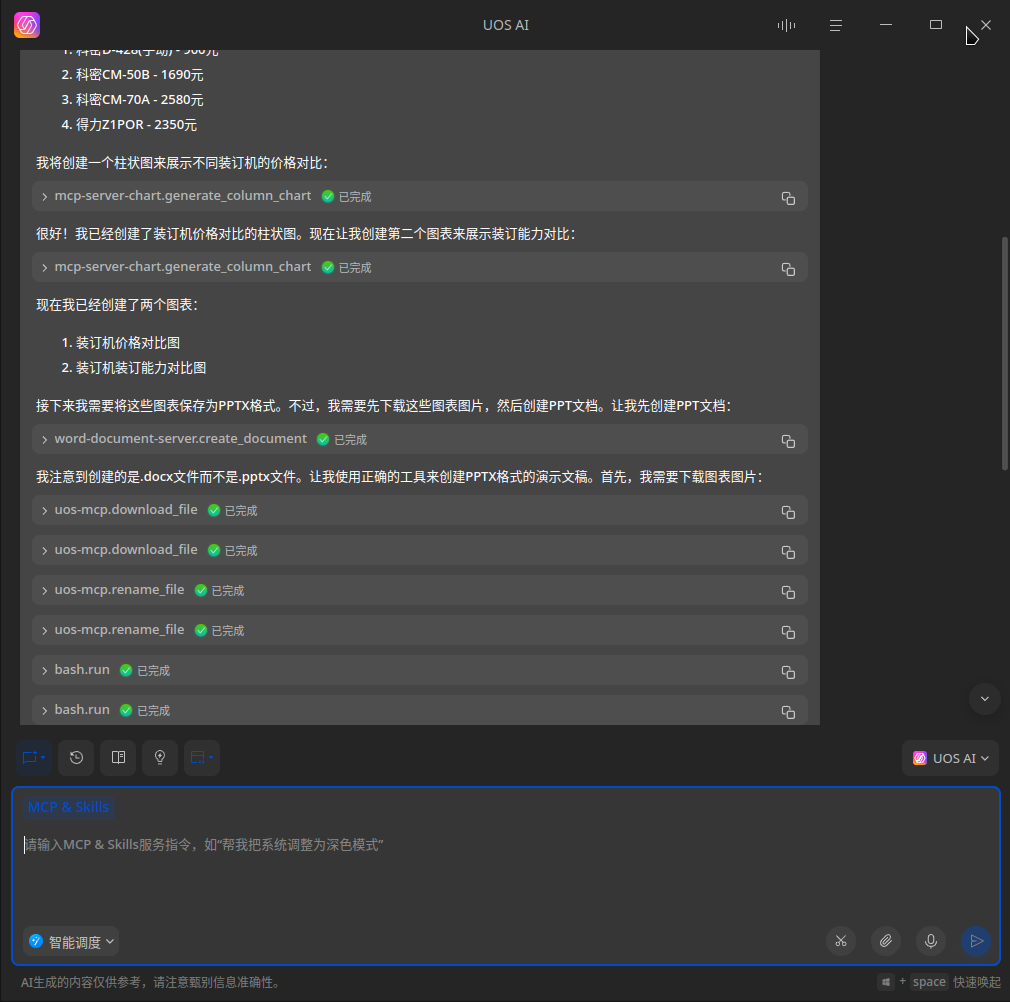Open the 智能调度 model dropdown
This screenshot has height=1002, width=1010.
click(x=71, y=942)
